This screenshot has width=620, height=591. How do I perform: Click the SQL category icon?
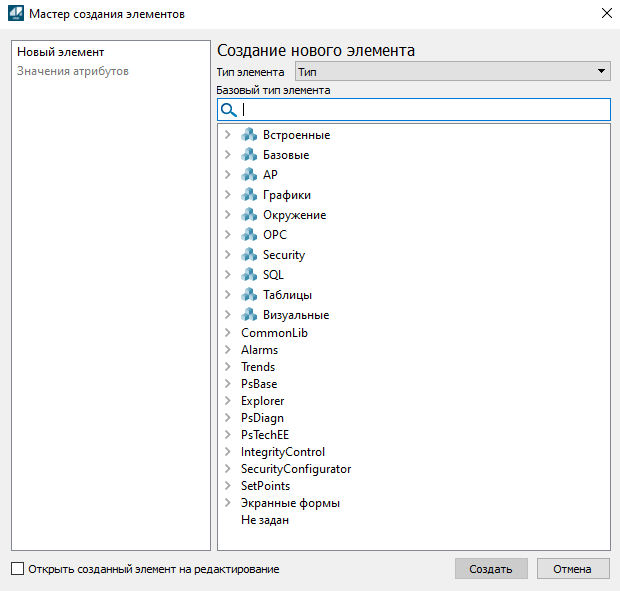[249, 275]
